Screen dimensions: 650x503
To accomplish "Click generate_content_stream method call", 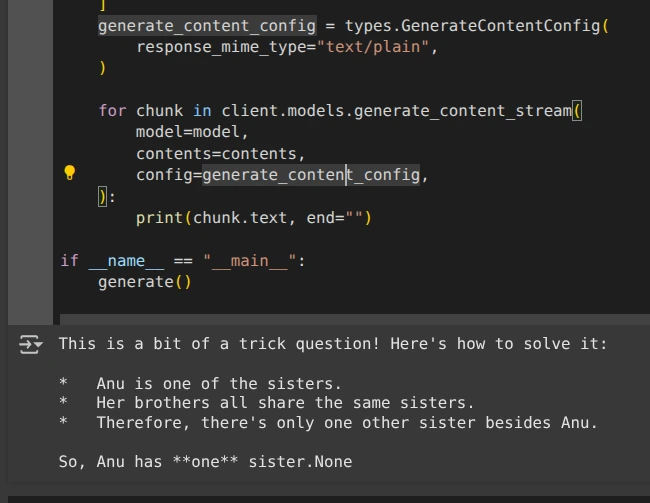I will (x=470, y=110).
